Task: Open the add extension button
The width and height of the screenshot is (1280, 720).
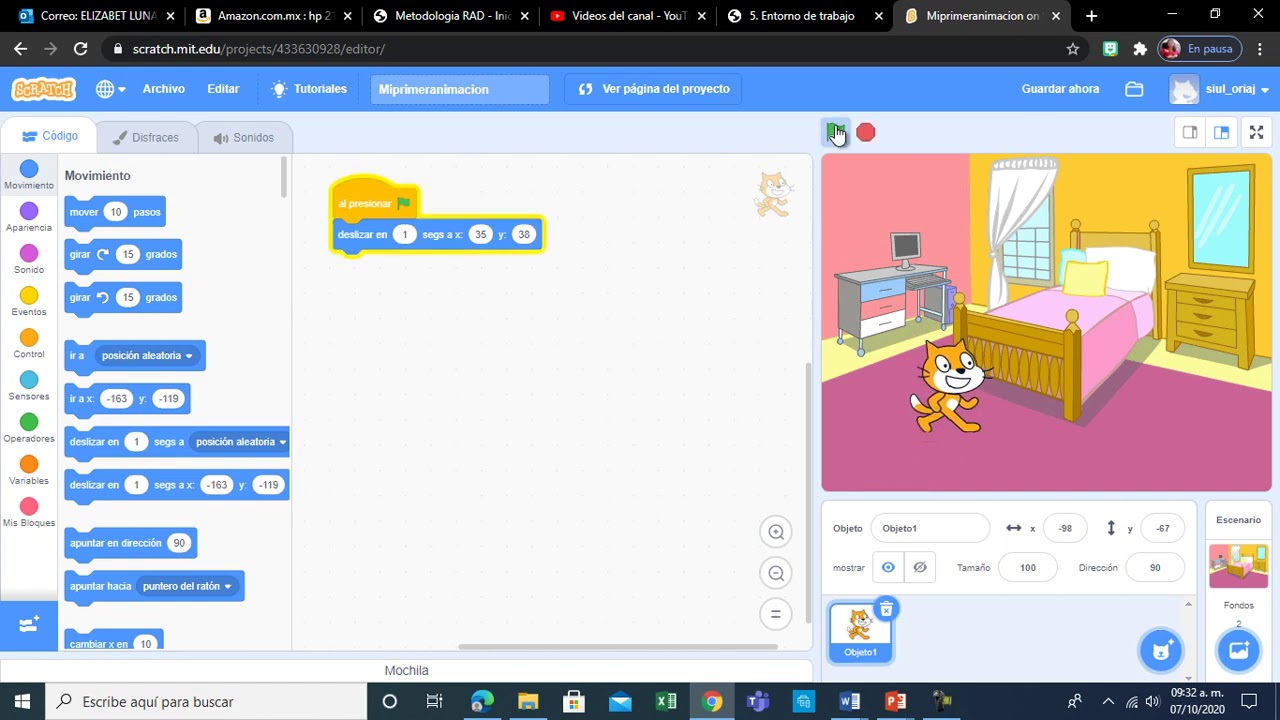Action: tap(29, 625)
